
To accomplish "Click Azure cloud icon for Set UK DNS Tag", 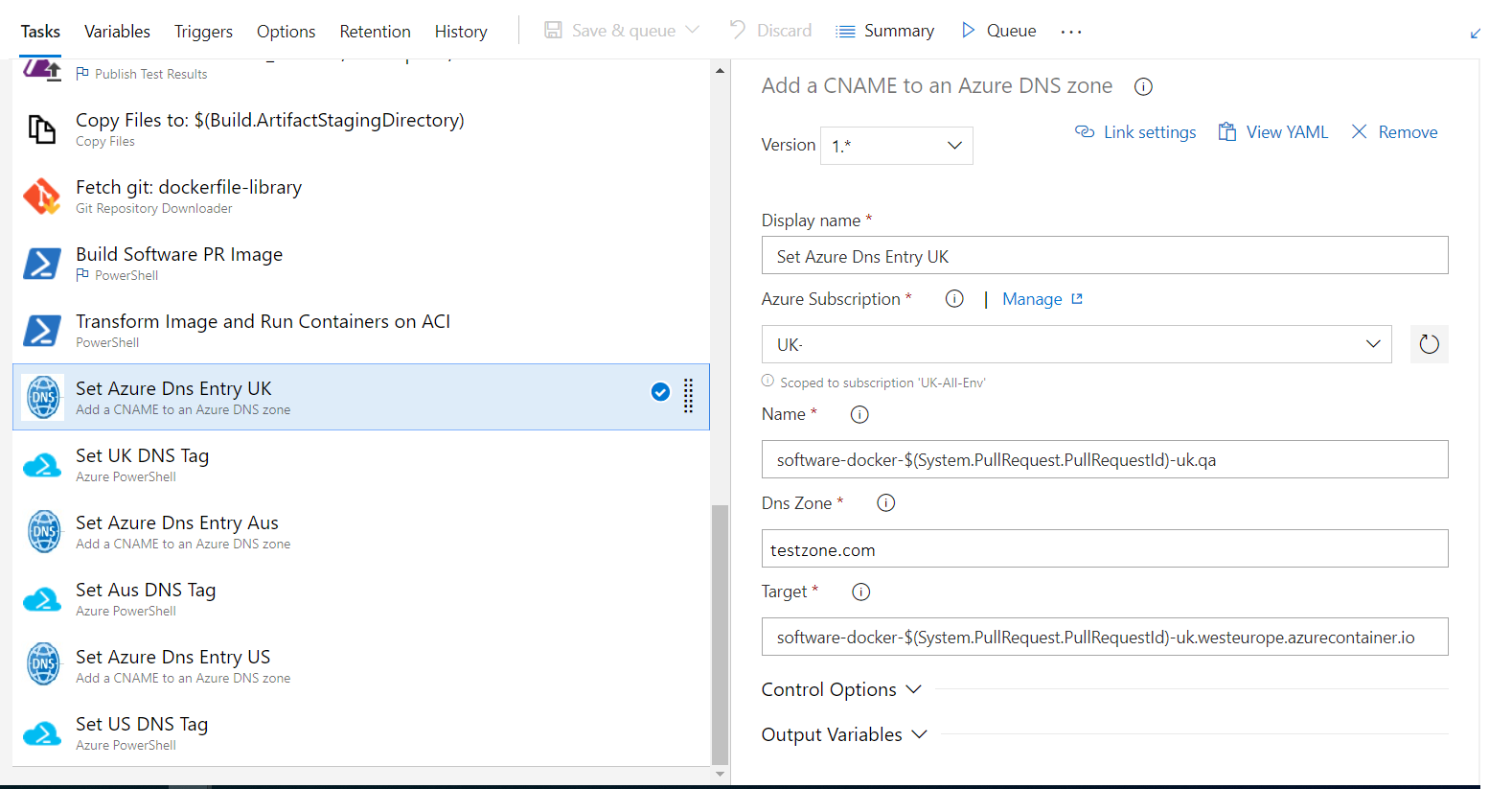I will pos(41,465).
